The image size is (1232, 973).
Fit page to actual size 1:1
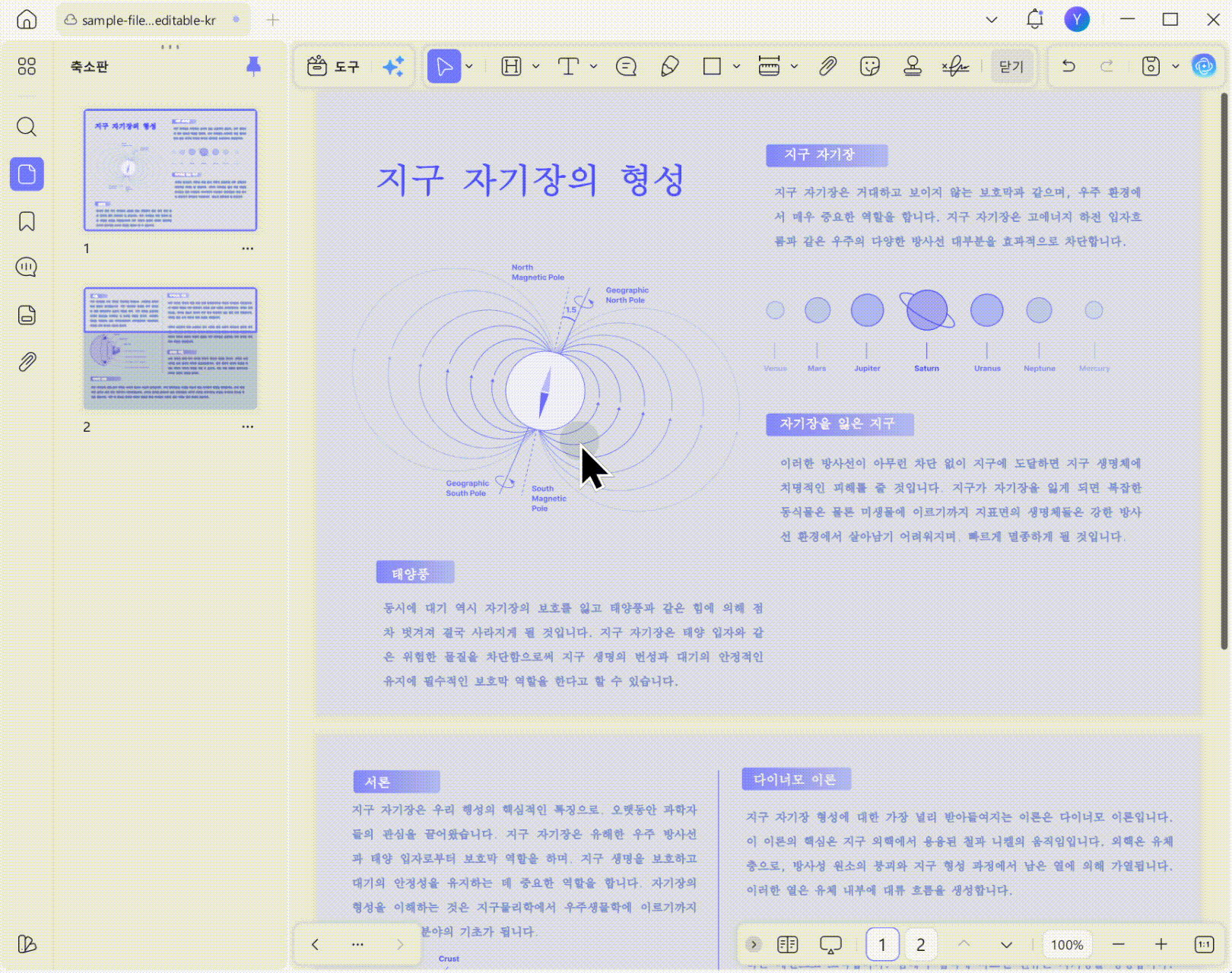1205,945
